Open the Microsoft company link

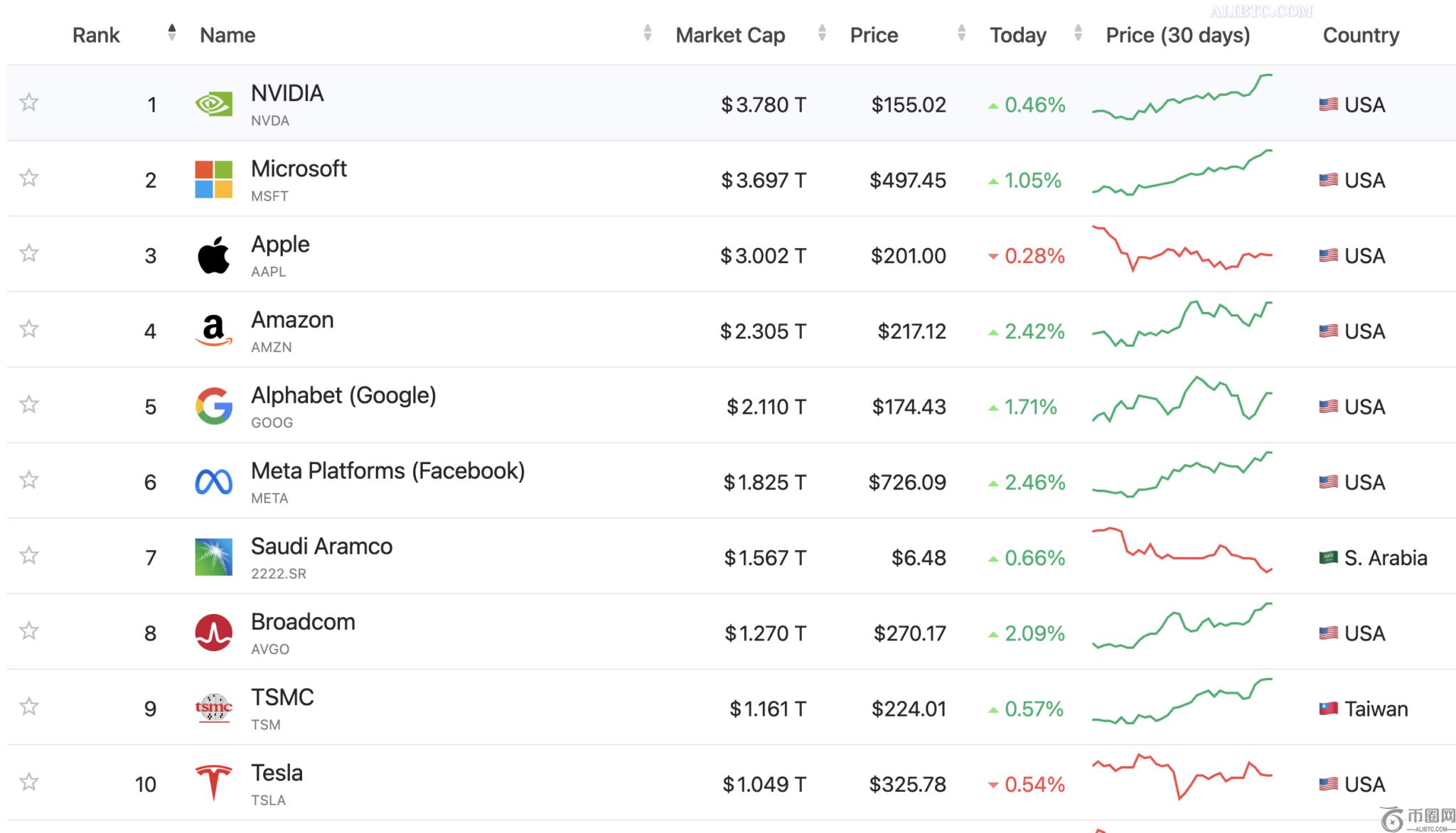pyautogui.click(x=299, y=168)
